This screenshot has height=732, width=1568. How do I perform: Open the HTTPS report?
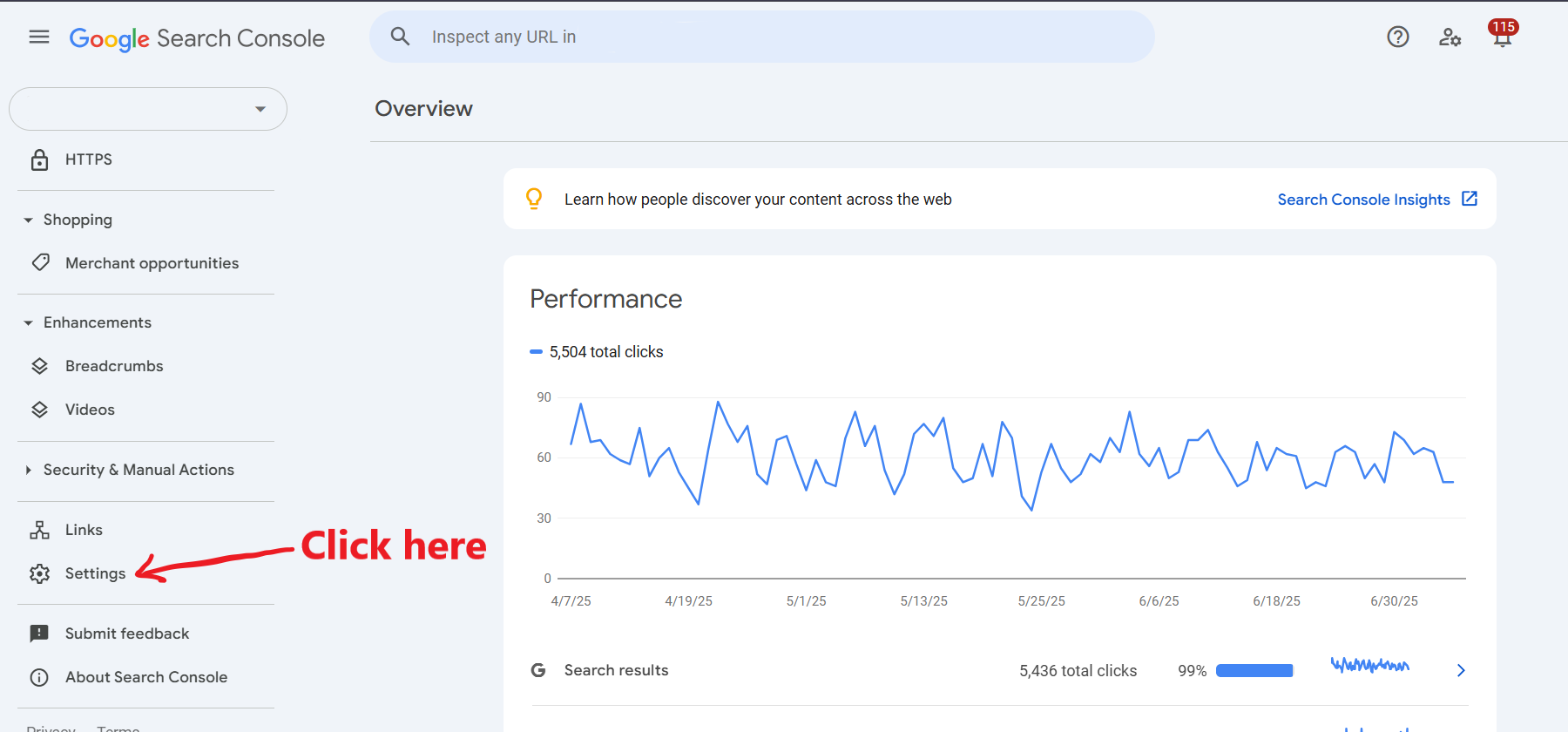click(89, 159)
